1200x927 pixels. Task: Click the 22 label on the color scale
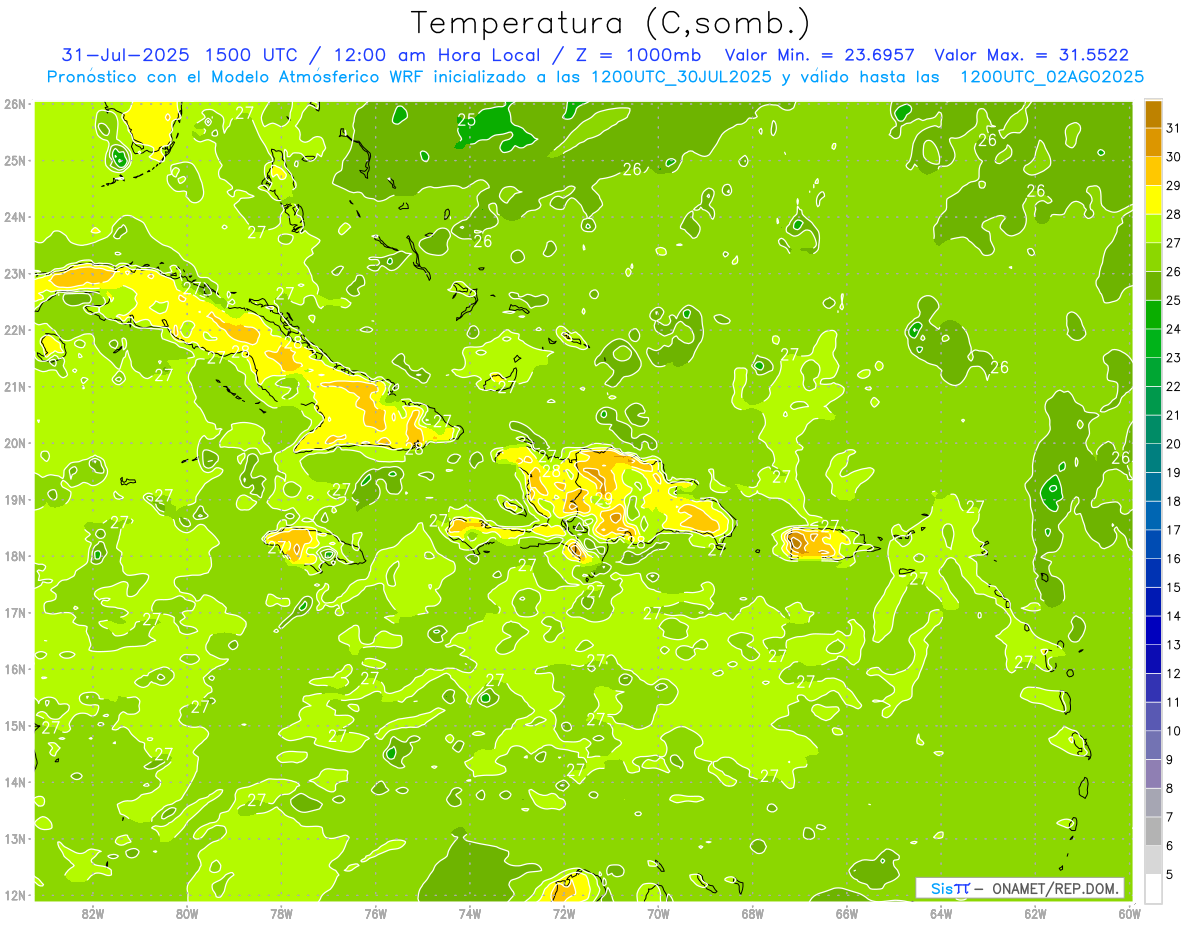[x=1173, y=387]
